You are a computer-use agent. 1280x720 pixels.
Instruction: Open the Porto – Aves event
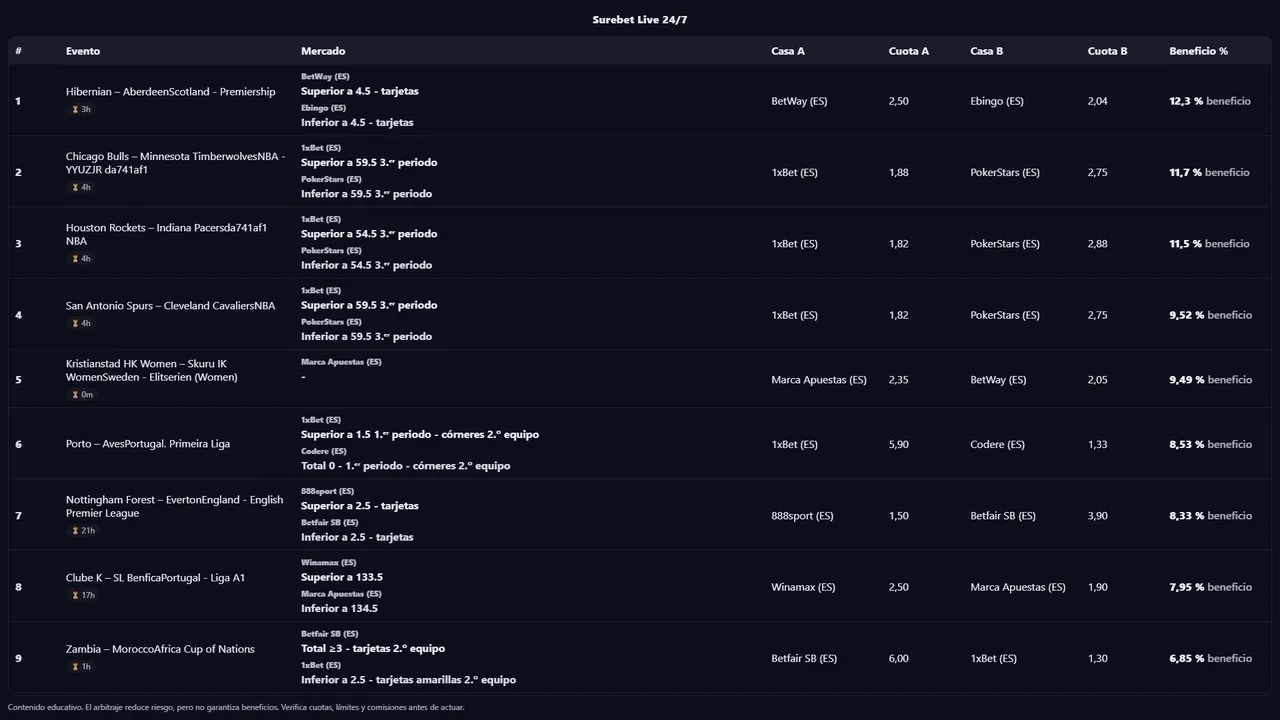[x=148, y=444]
